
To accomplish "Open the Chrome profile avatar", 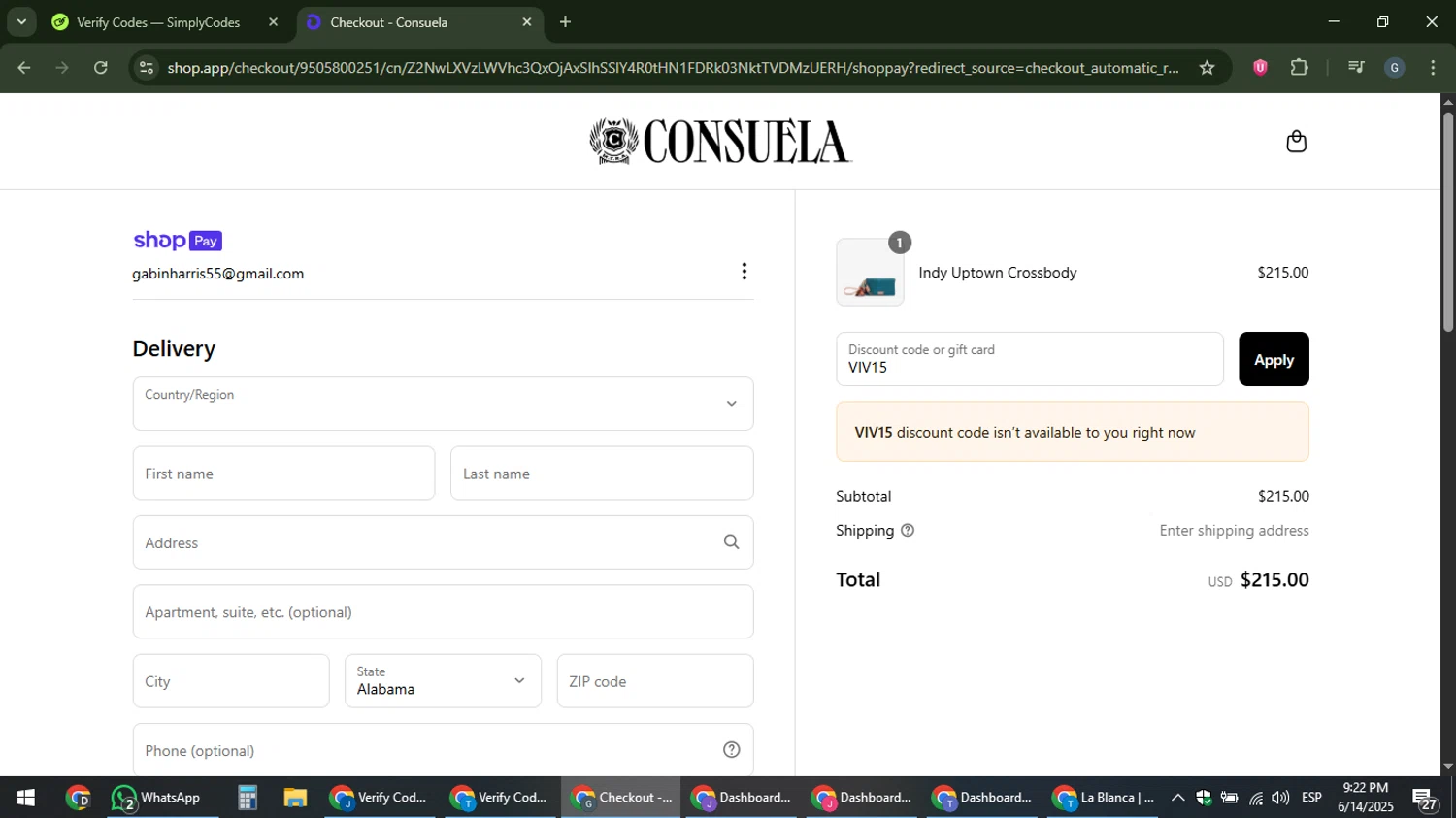I will coord(1395,68).
